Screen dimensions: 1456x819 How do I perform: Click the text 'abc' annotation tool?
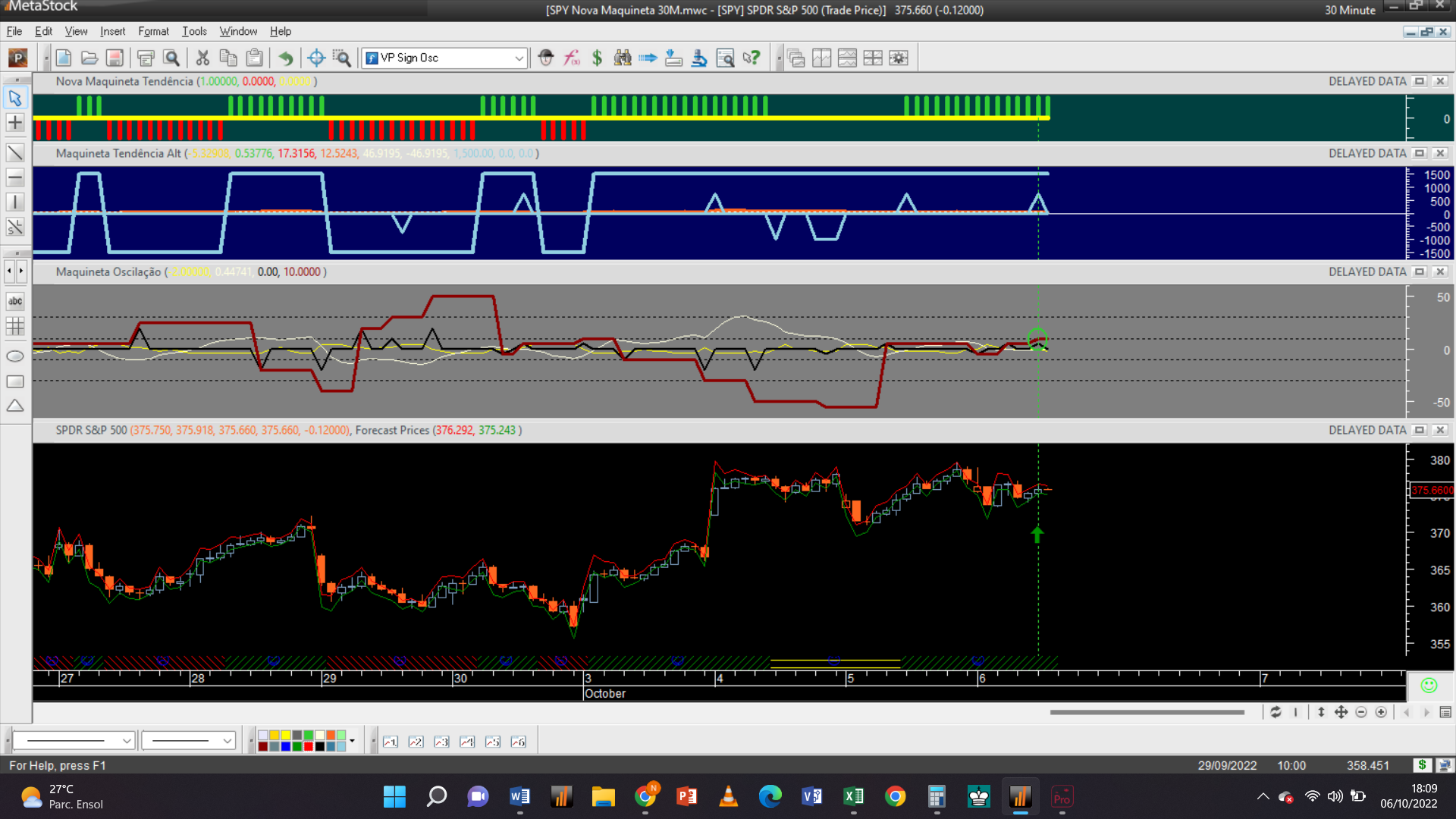tap(14, 301)
